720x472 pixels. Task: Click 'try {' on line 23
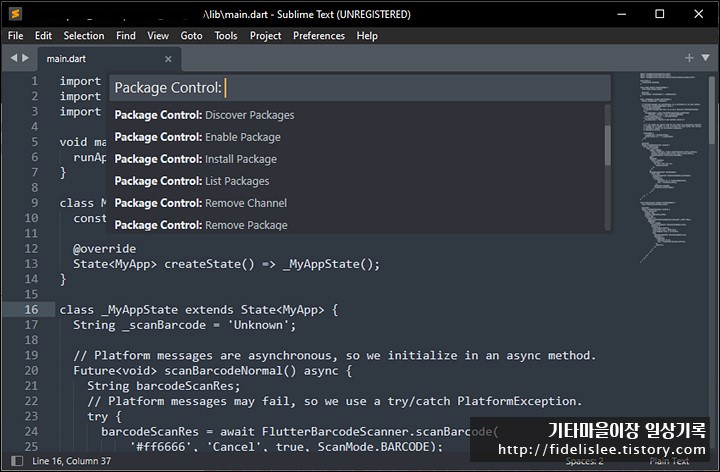[x=104, y=416]
